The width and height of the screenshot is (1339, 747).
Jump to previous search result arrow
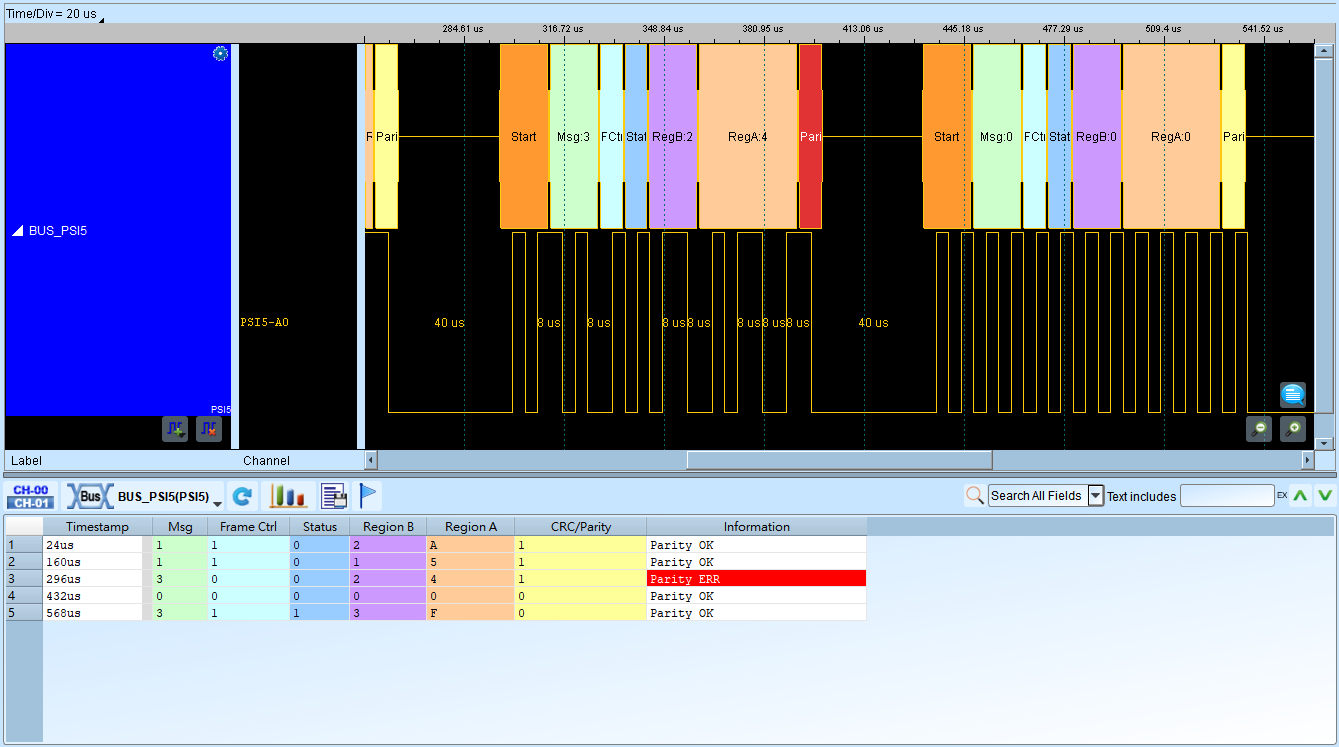click(x=1300, y=496)
